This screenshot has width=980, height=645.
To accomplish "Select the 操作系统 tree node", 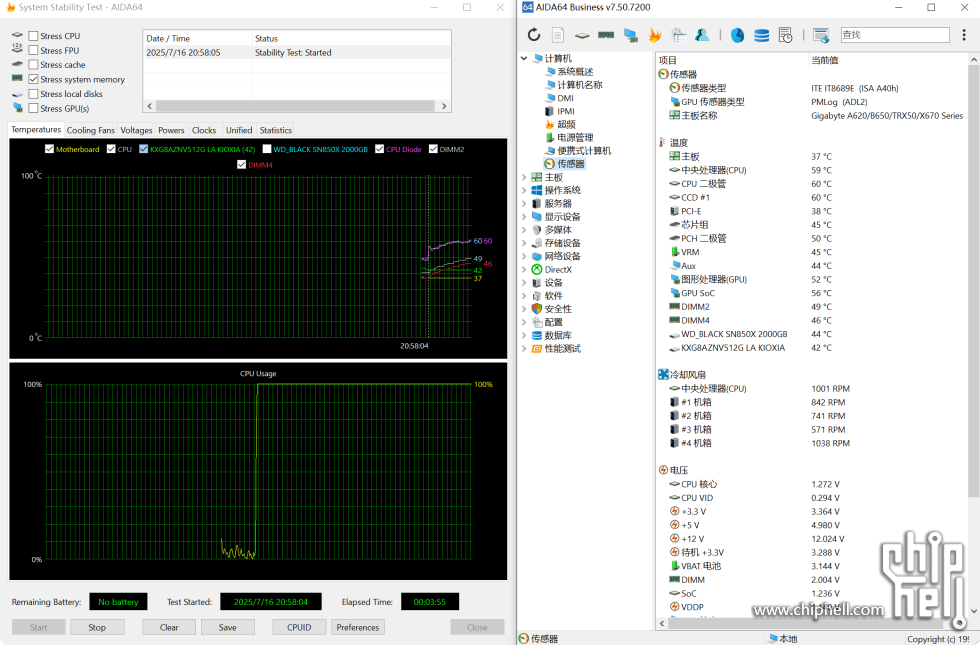I will click(562, 190).
